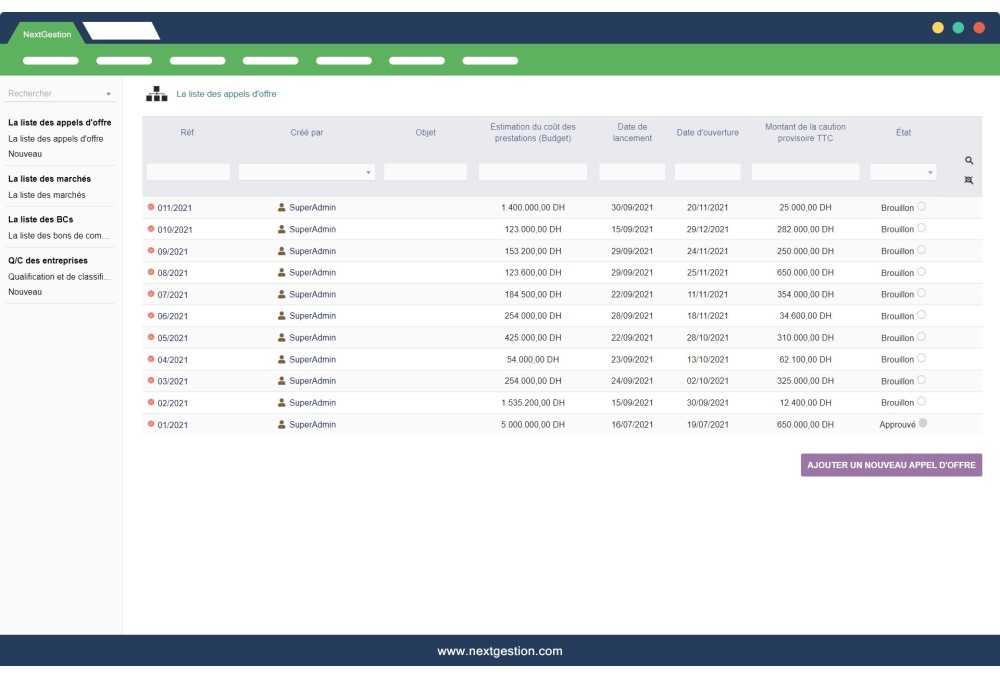The image size is (1000, 679).
Task: Select the Brouillon radio for 06/2021
Action: point(921,315)
